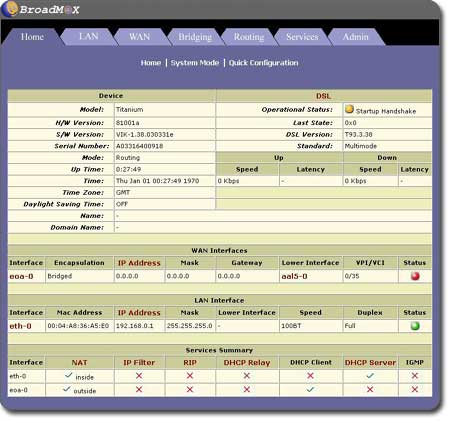
Task: Click the Multimode standard value
Action: coord(361,146)
